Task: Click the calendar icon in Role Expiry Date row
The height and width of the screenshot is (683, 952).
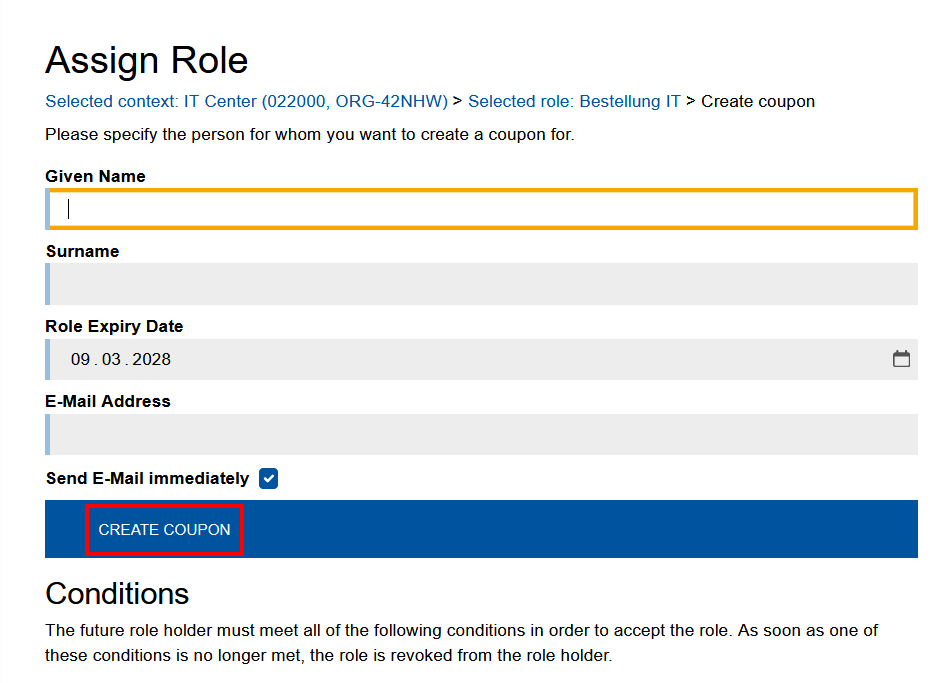Action: [901, 358]
